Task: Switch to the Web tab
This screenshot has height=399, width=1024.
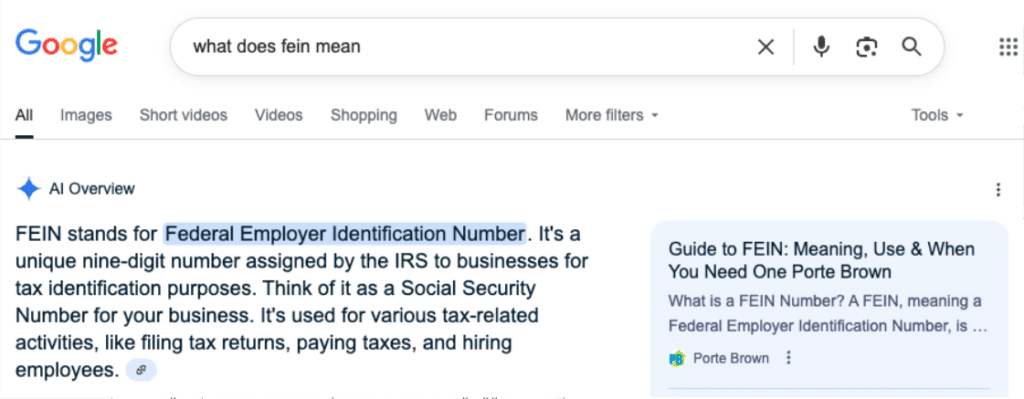Action: tap(441, 116)
